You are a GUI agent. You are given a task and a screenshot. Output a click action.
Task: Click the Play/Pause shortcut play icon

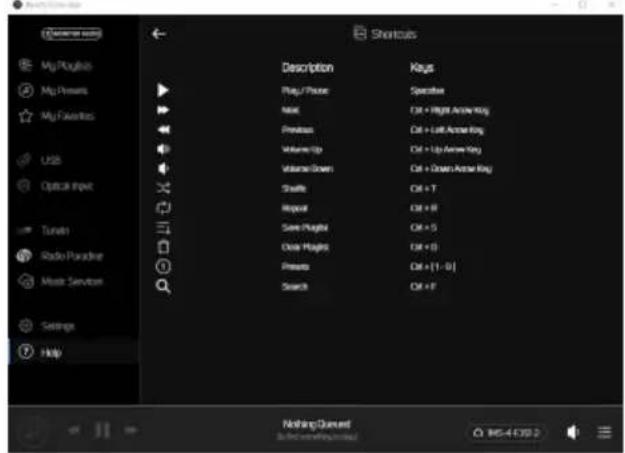tap(163, 90)
